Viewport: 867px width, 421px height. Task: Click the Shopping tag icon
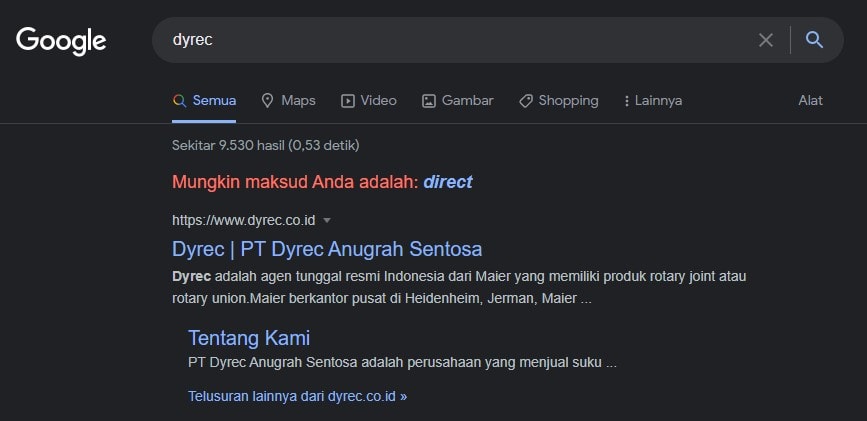tap(526, 101)
